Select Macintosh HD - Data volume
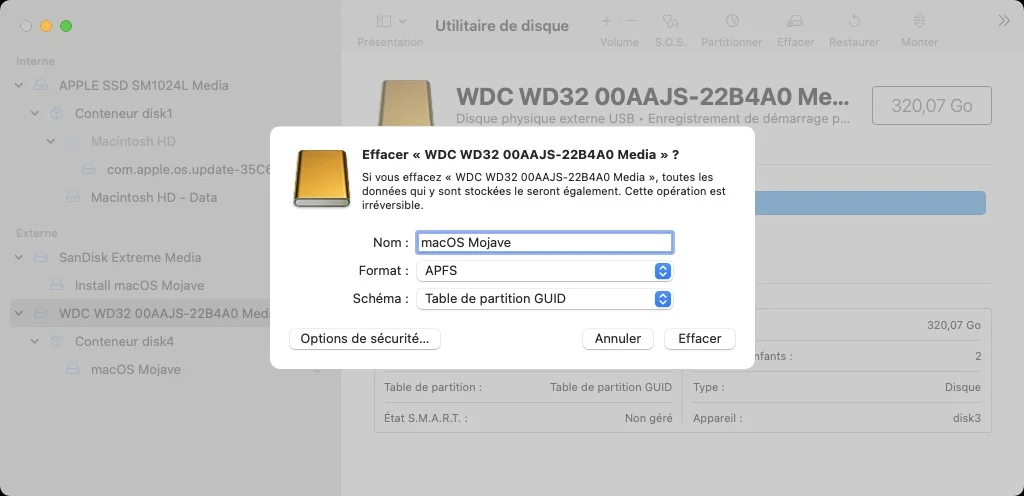 pos(154,198)
